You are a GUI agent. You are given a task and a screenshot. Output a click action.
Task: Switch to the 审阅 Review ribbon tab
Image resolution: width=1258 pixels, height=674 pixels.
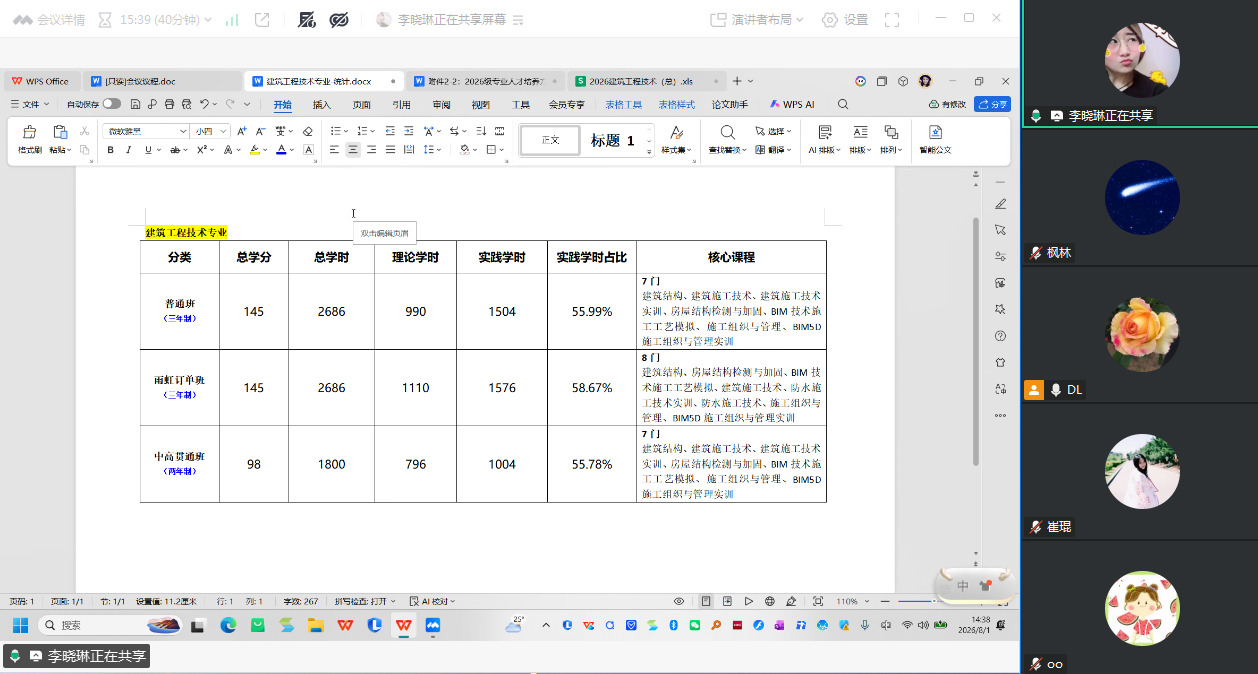(441, 104)
